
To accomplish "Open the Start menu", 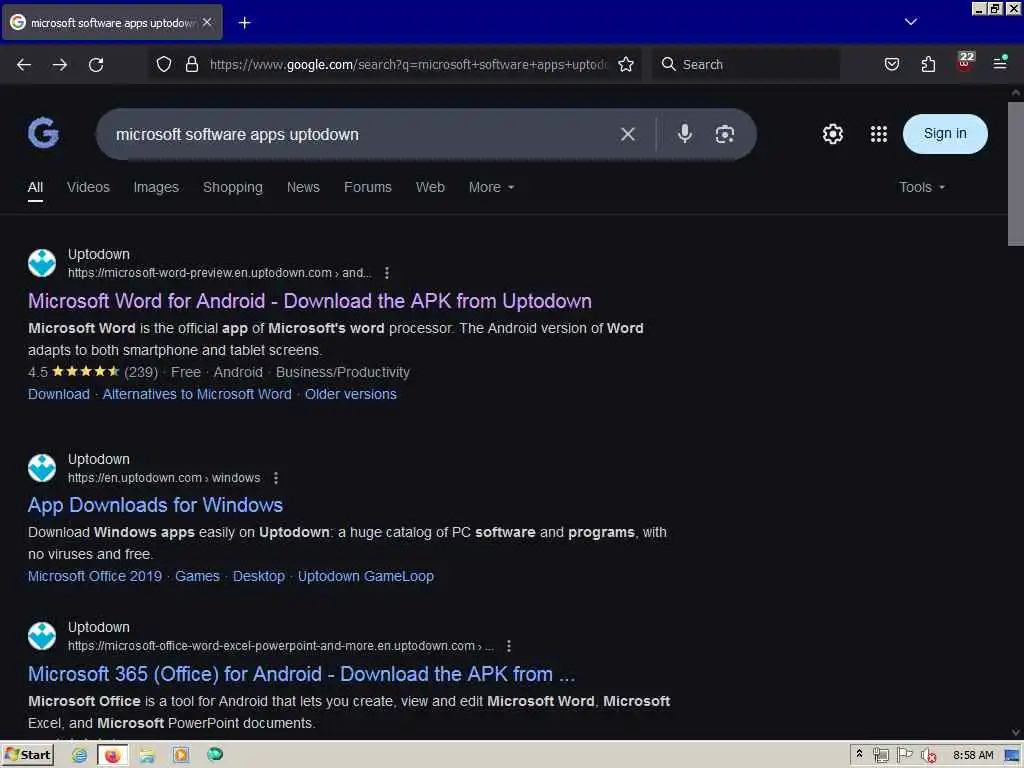I will [x=27, y=756].
